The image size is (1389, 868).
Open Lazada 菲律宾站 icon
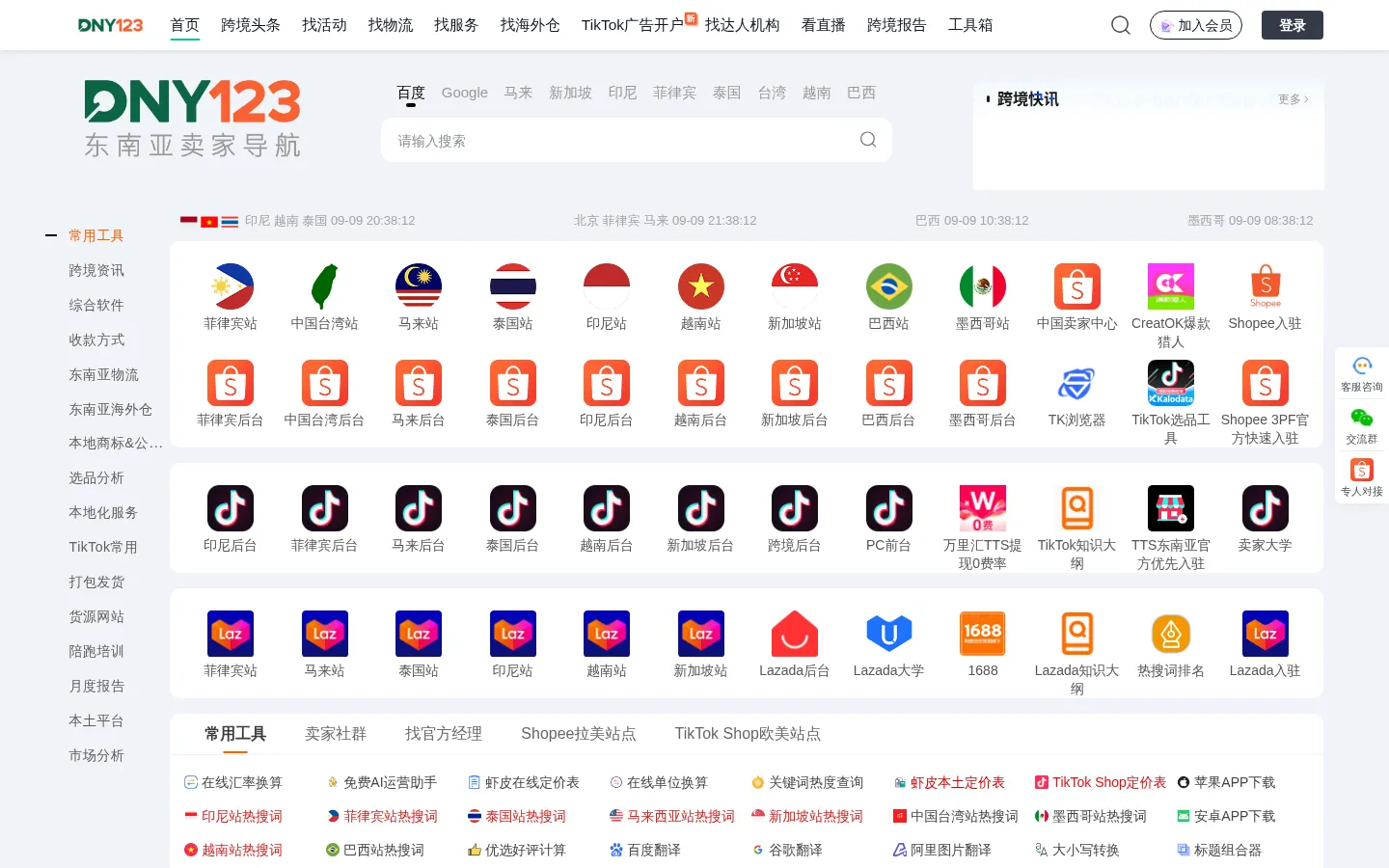tap(231, 634)
